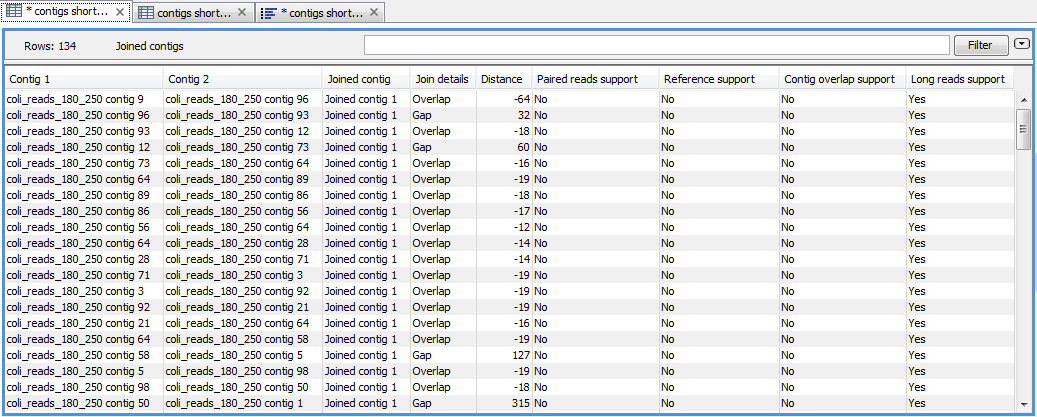Select the first contigs short table tab
Image resolution: width=1037 pixels, height=417 pixels.
pyautogui.click(x=65, y=12)
